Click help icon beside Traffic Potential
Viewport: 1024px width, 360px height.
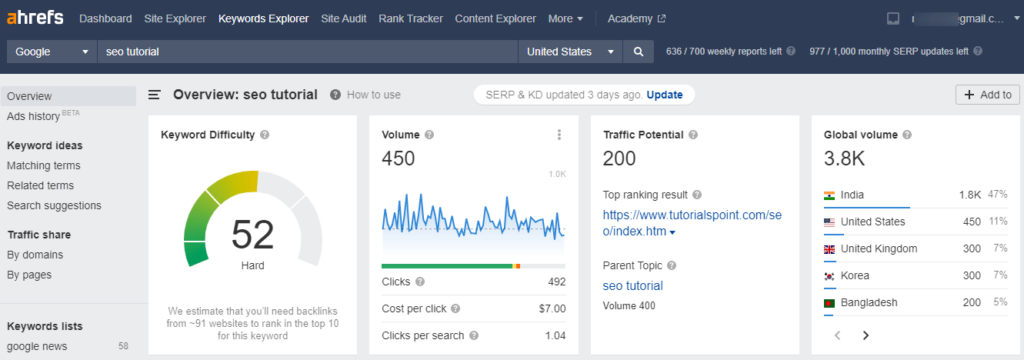tap(693, 135)
